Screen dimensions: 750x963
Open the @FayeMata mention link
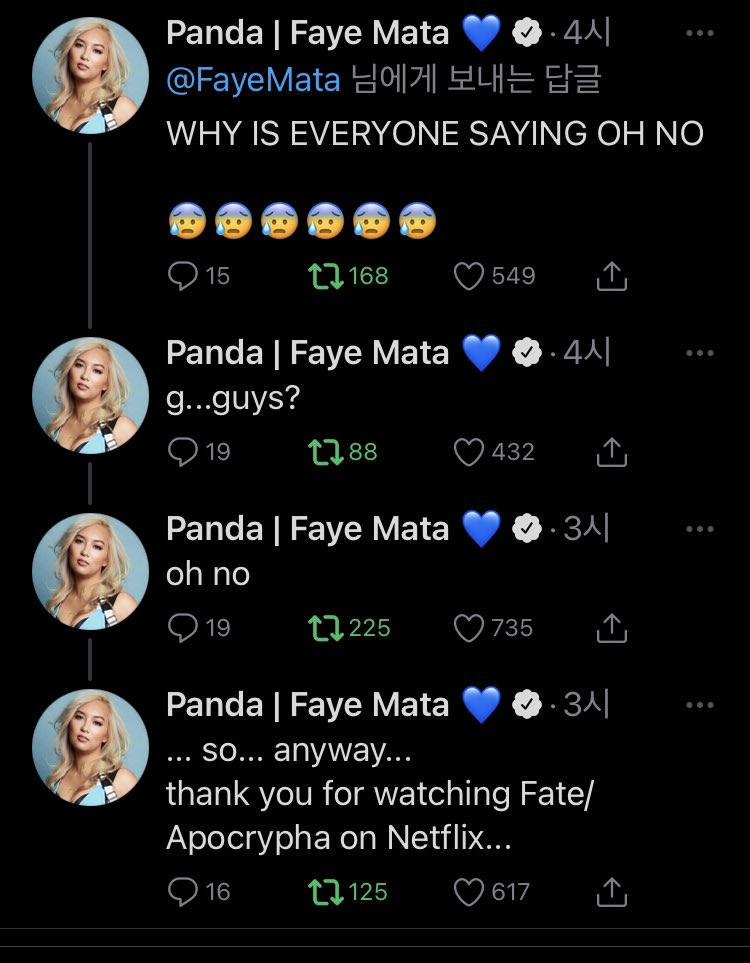point(254,80)
